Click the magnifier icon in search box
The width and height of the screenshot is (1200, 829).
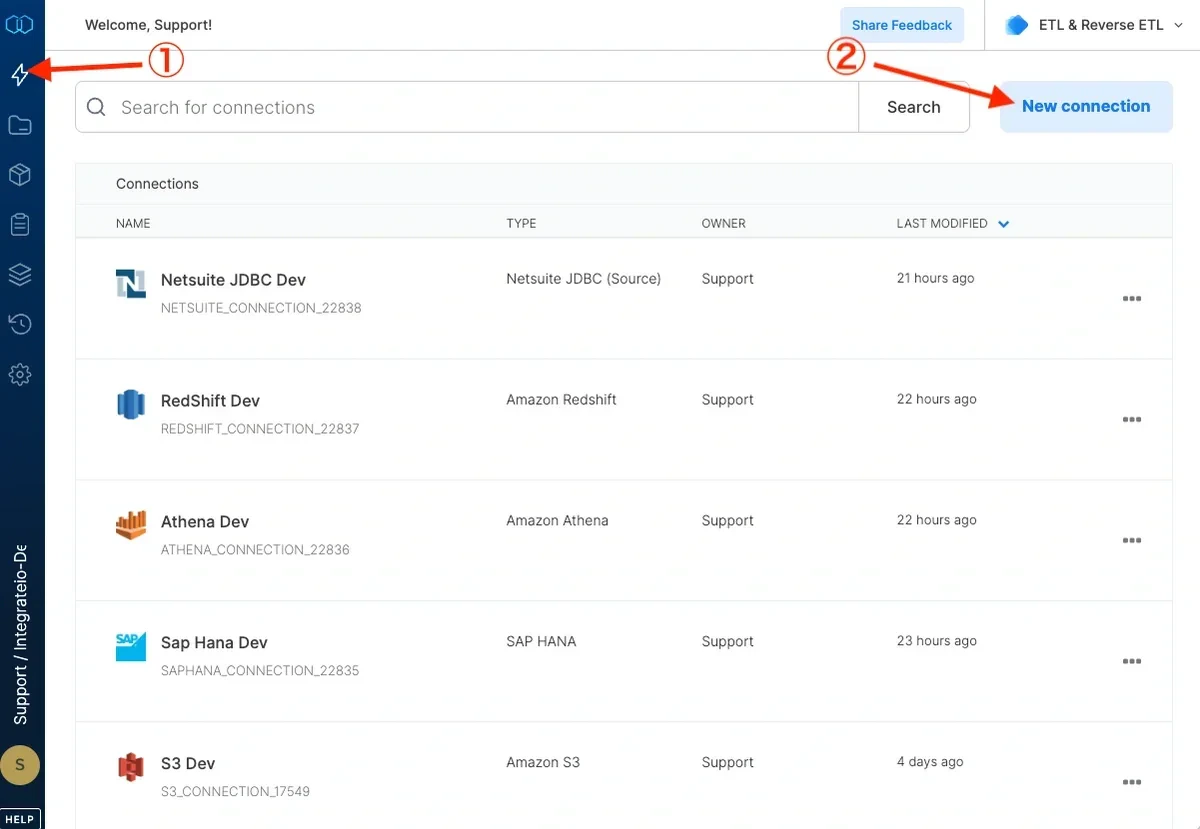click(x=96, y=107)
